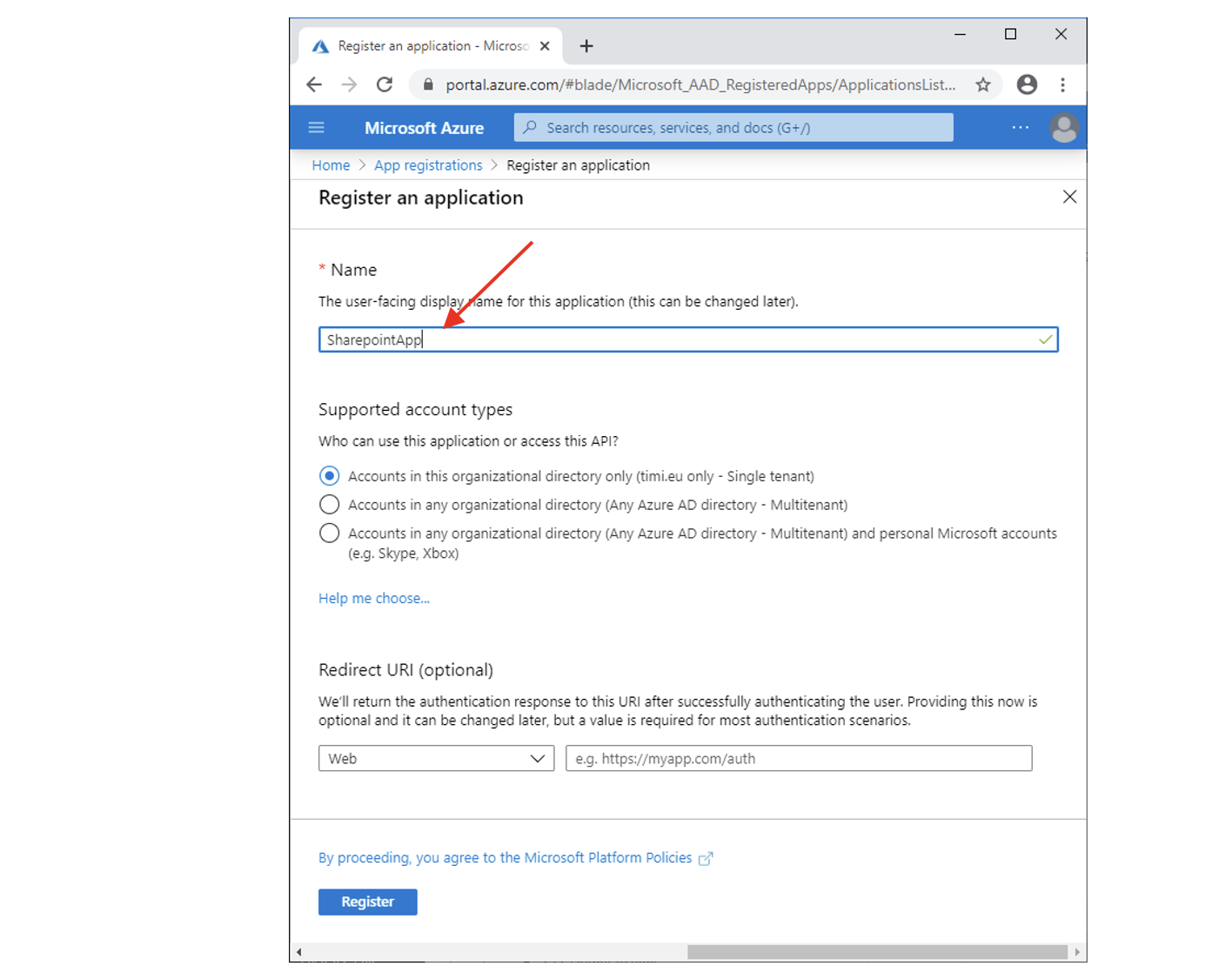Open the Help me choose link
The image size is (1232, 980).
point(374,598)
